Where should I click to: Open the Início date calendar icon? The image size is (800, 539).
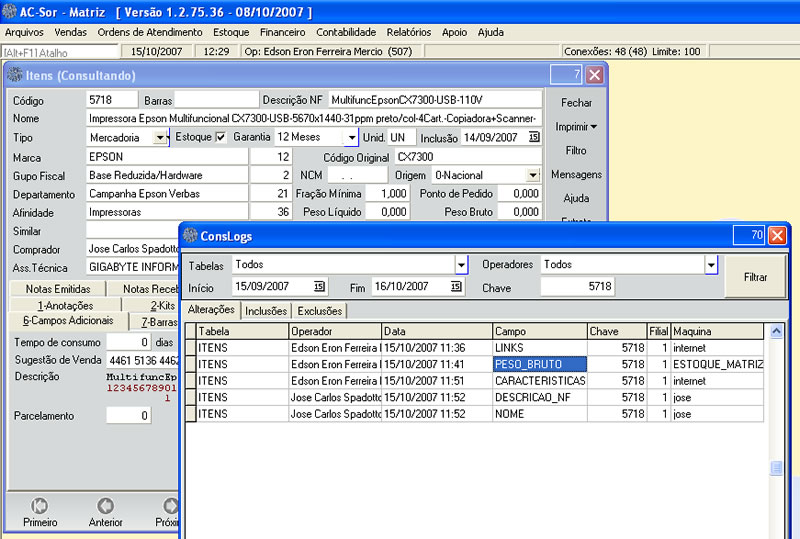click(x=319, y=286)
